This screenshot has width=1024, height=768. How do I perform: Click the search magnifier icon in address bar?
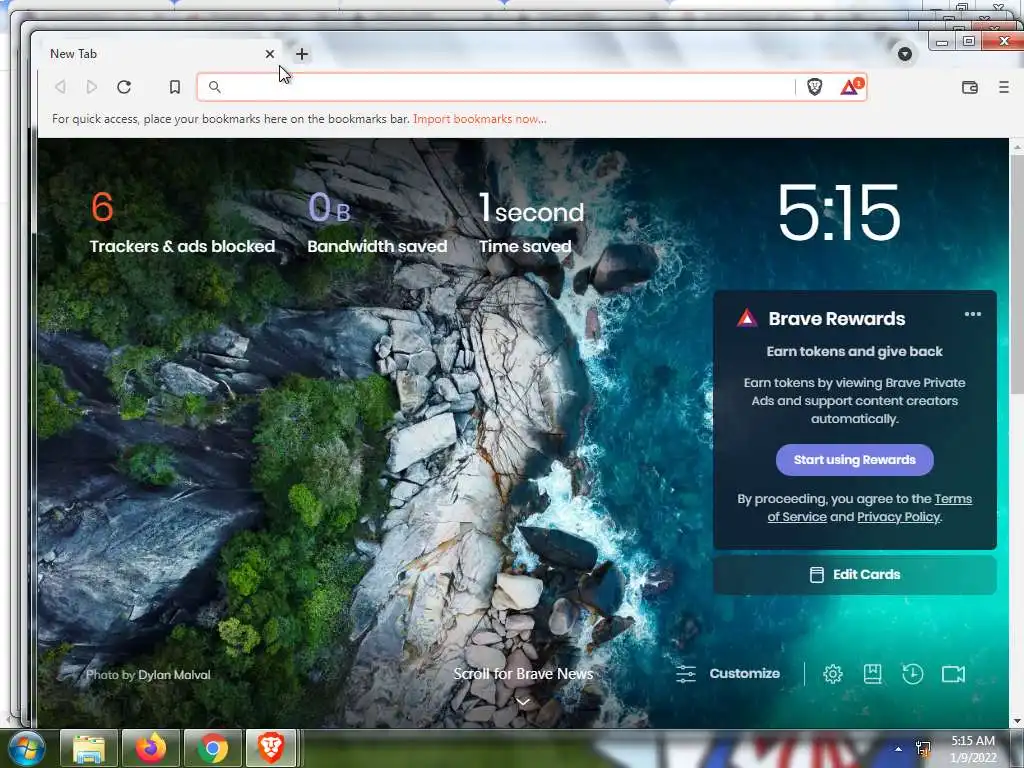coord(214,87)
